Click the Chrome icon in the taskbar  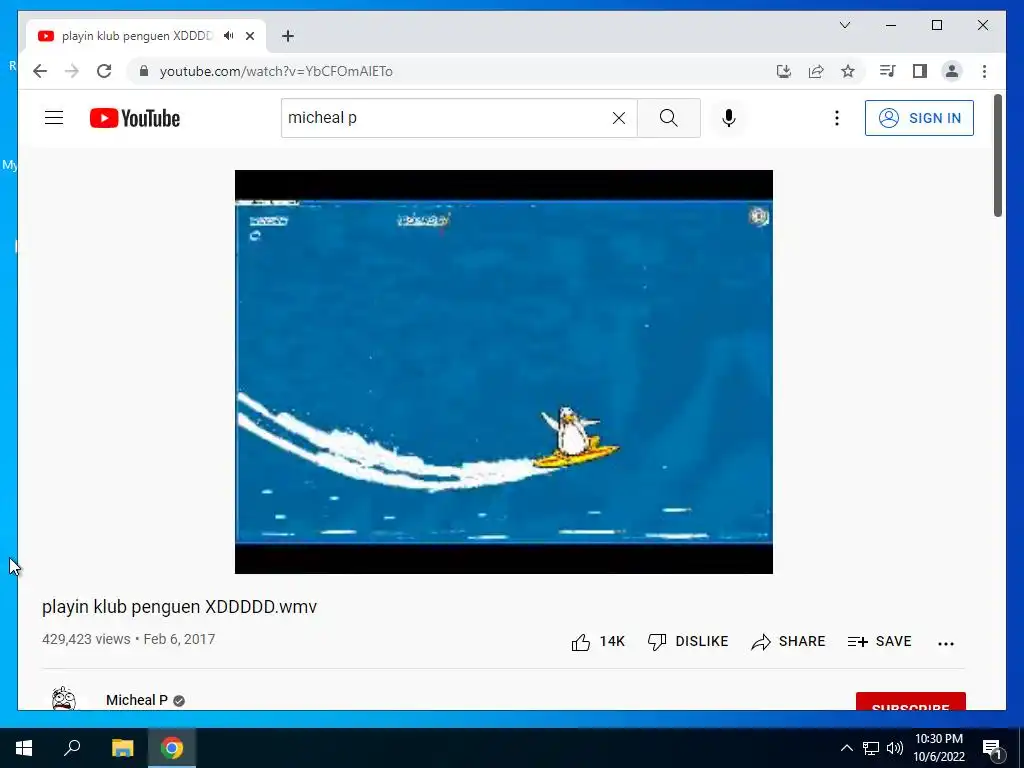click(x=172, y=748)
